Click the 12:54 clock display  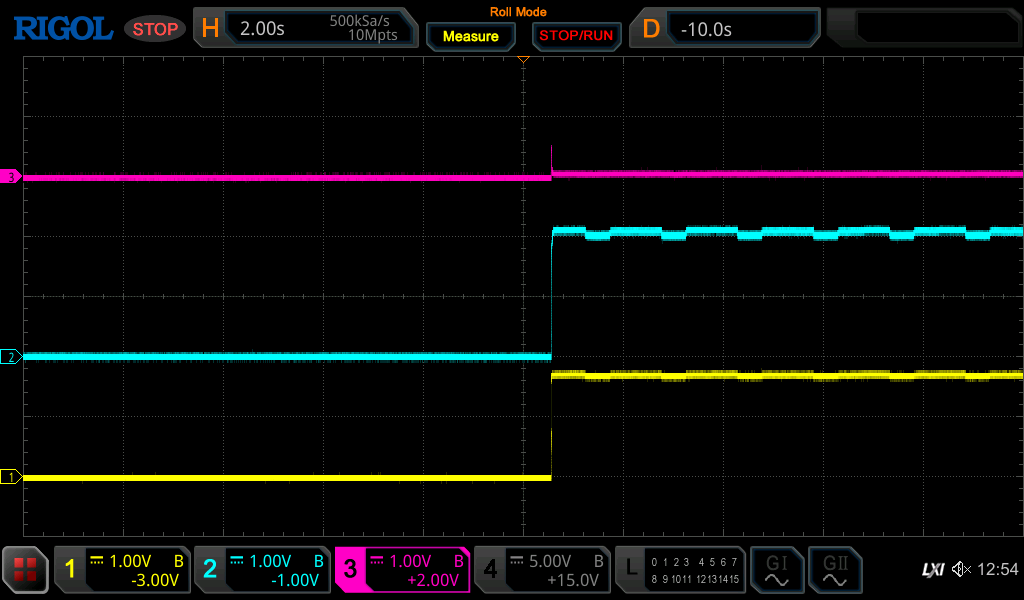[998, 569]
